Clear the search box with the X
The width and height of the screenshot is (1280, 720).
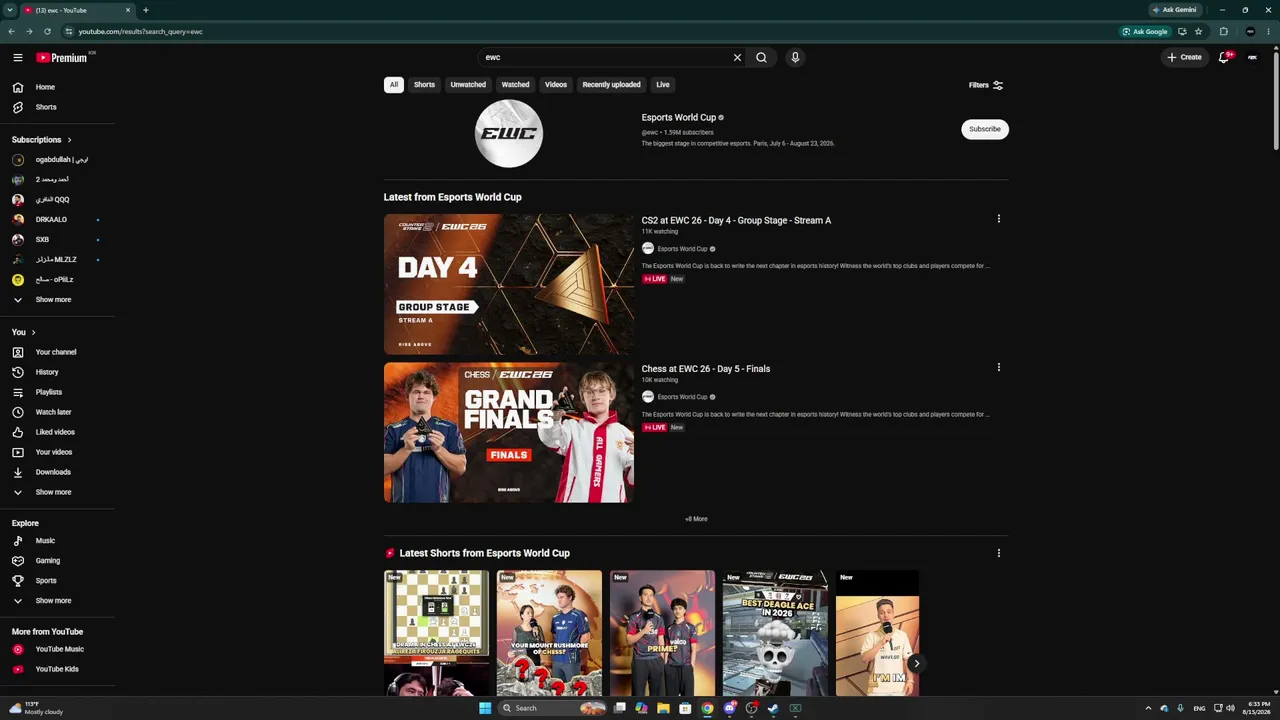[x=738, y=58]
